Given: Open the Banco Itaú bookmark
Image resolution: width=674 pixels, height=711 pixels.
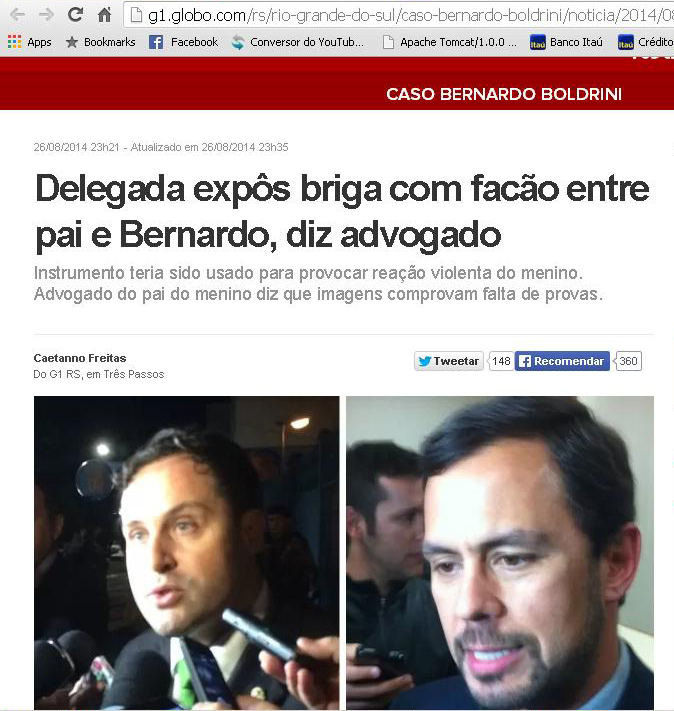Looking at the screenshot, I should 566,42.
